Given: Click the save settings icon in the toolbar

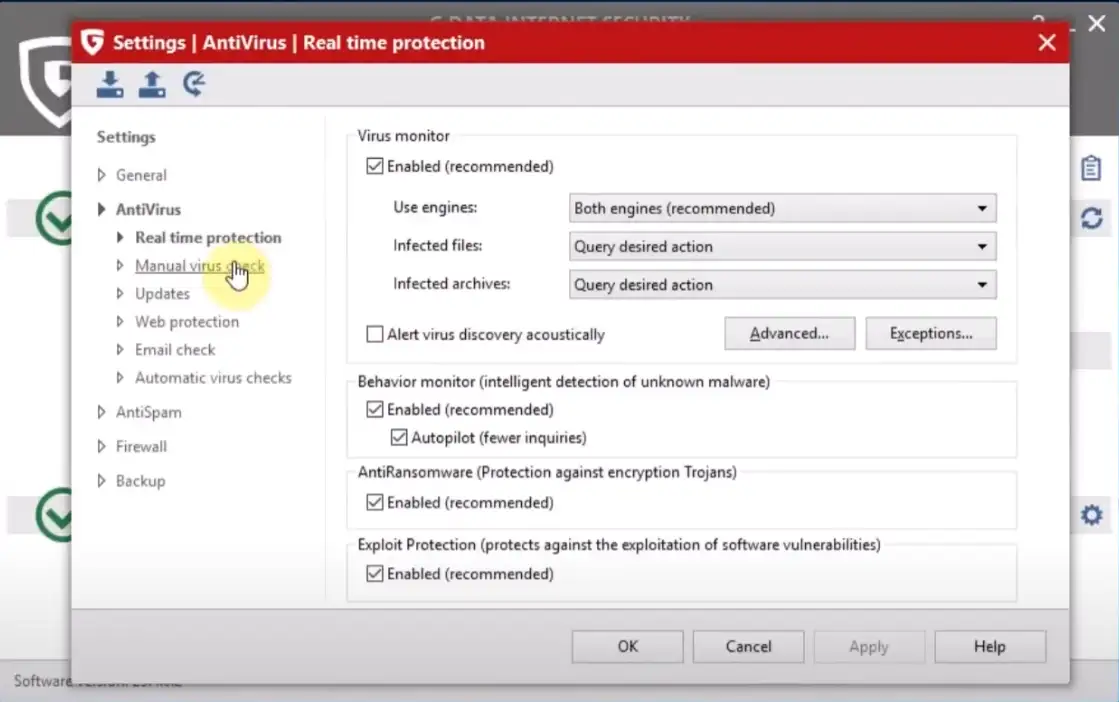Looking at the screenshot, I should click(x=152, y=85).
